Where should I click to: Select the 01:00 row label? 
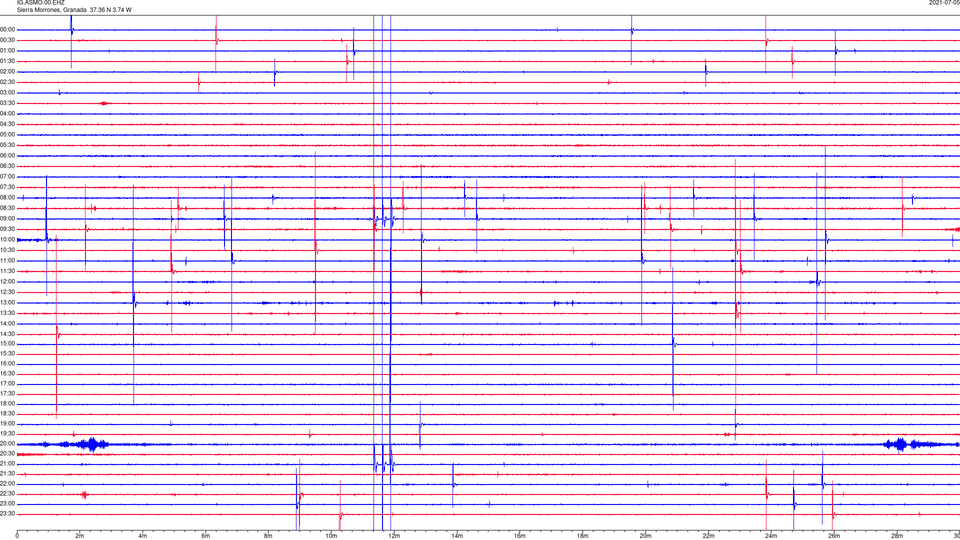tap(8, 51)
